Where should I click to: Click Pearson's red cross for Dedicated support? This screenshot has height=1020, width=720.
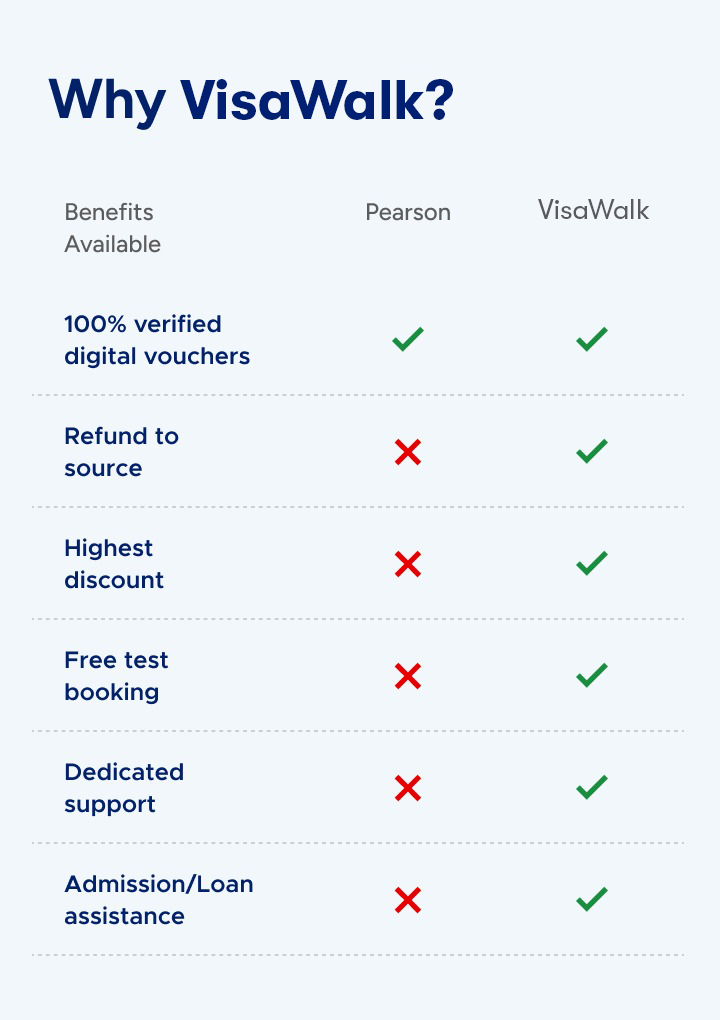(407, 789)
